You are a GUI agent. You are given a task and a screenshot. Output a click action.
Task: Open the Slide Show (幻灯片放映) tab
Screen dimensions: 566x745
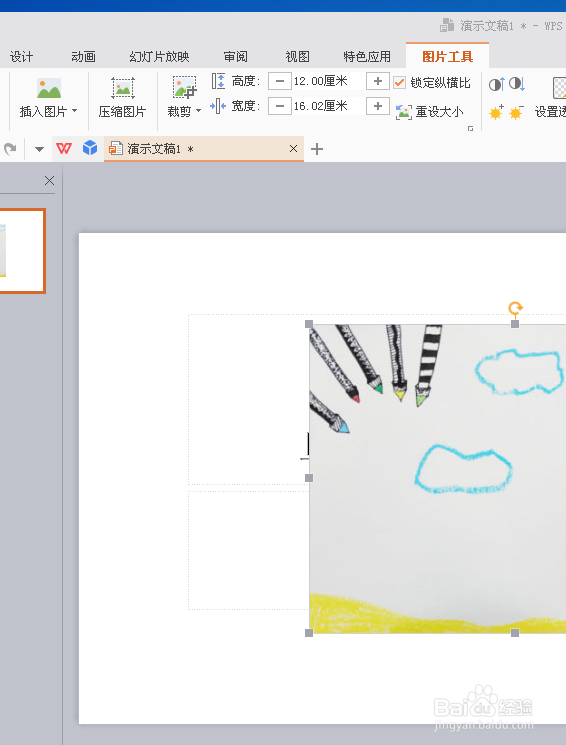(159, 57)
